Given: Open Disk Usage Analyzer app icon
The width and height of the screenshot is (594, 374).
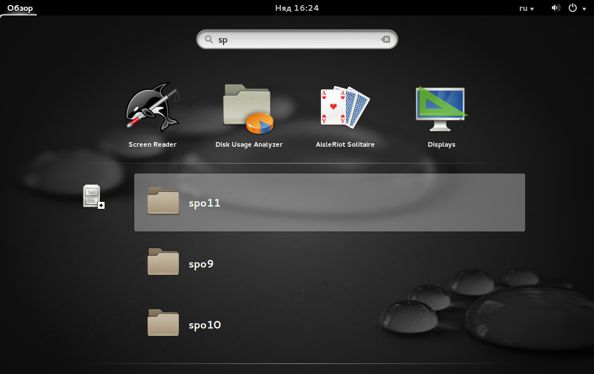Looking at the screenshot, I should (248, 109).
